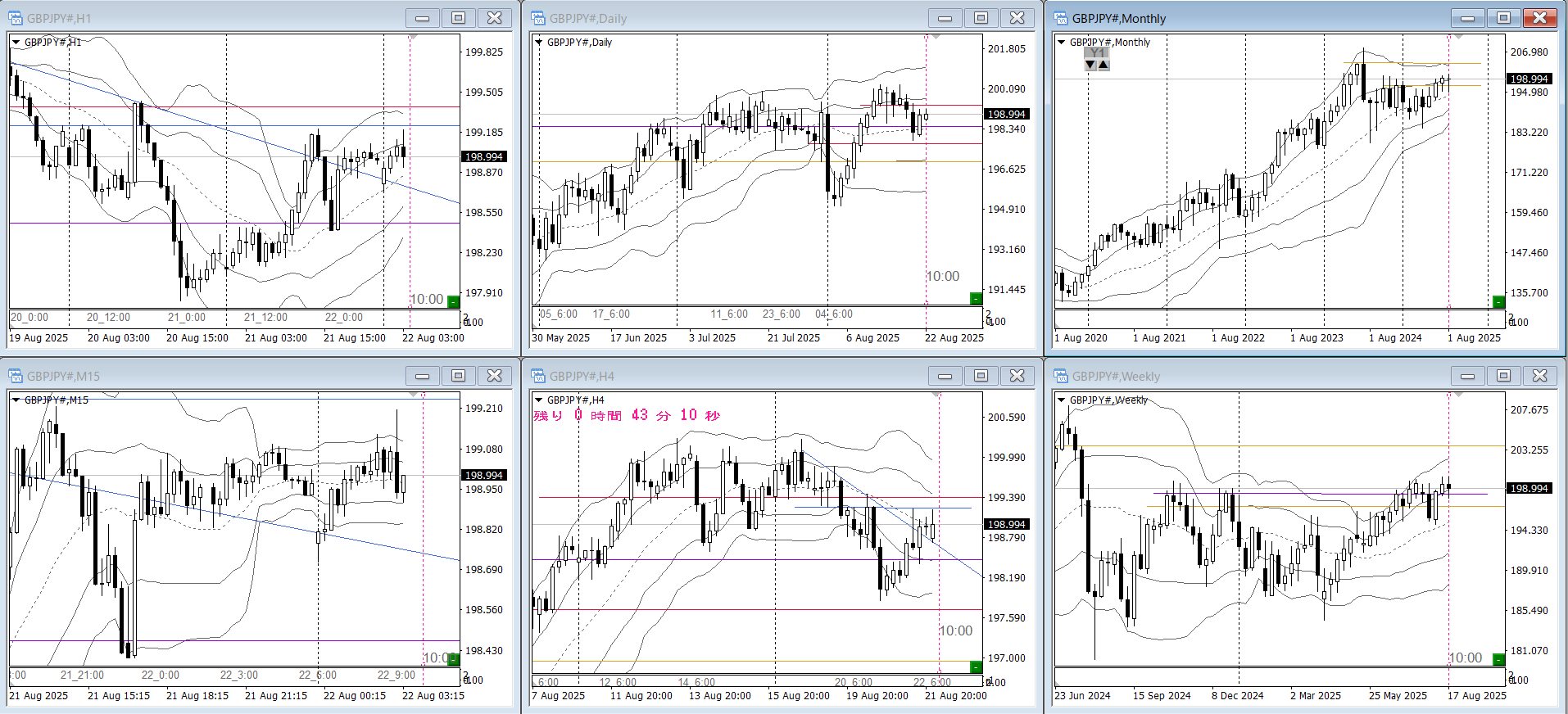Click the chart icon in the GBPJPY#,H1 title bar
Viewport: 1568px width, 714px height.
(x=16, y=18)
